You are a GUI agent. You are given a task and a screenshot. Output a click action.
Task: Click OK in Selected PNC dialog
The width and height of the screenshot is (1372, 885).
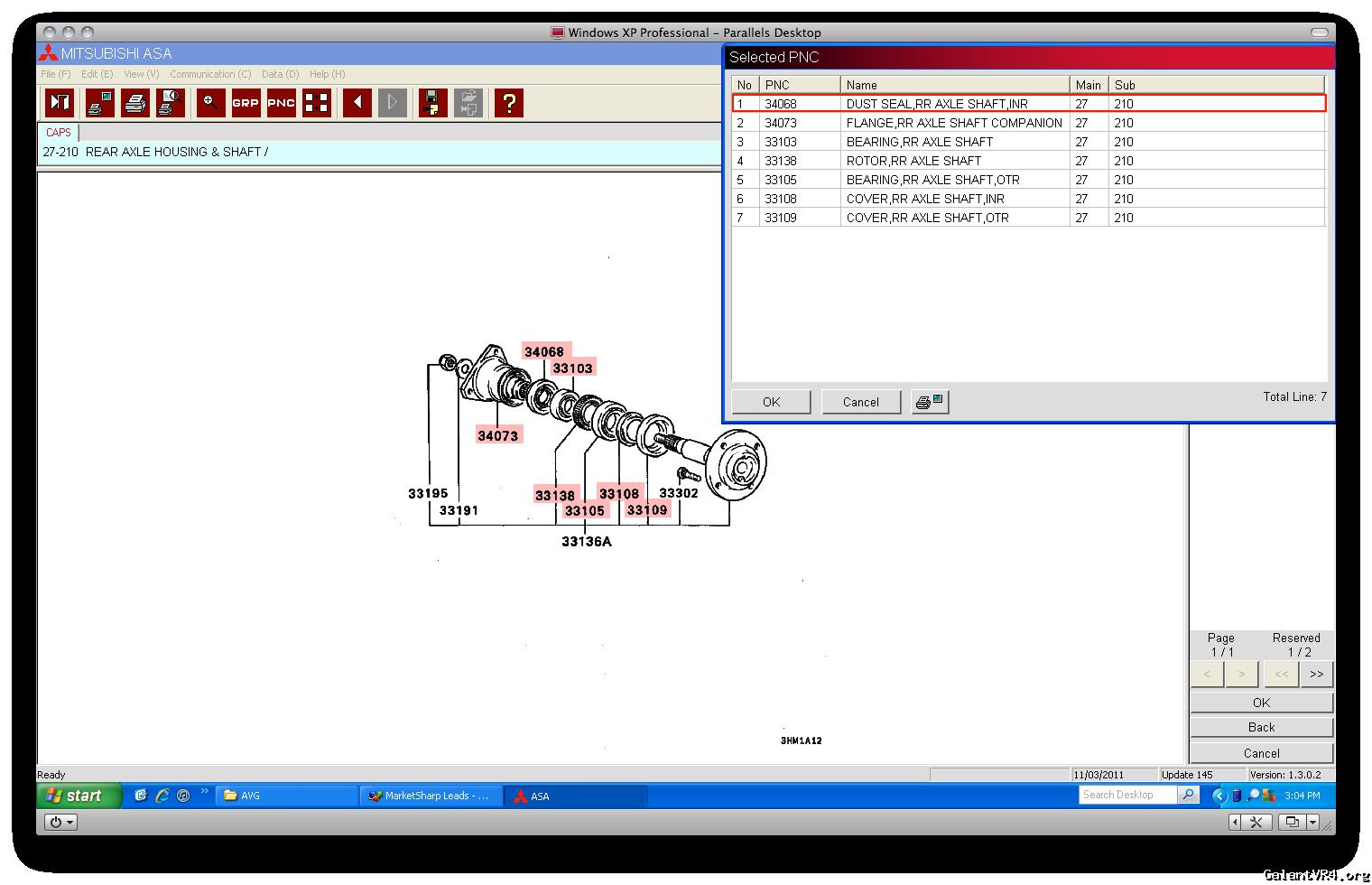pos(771,402)
